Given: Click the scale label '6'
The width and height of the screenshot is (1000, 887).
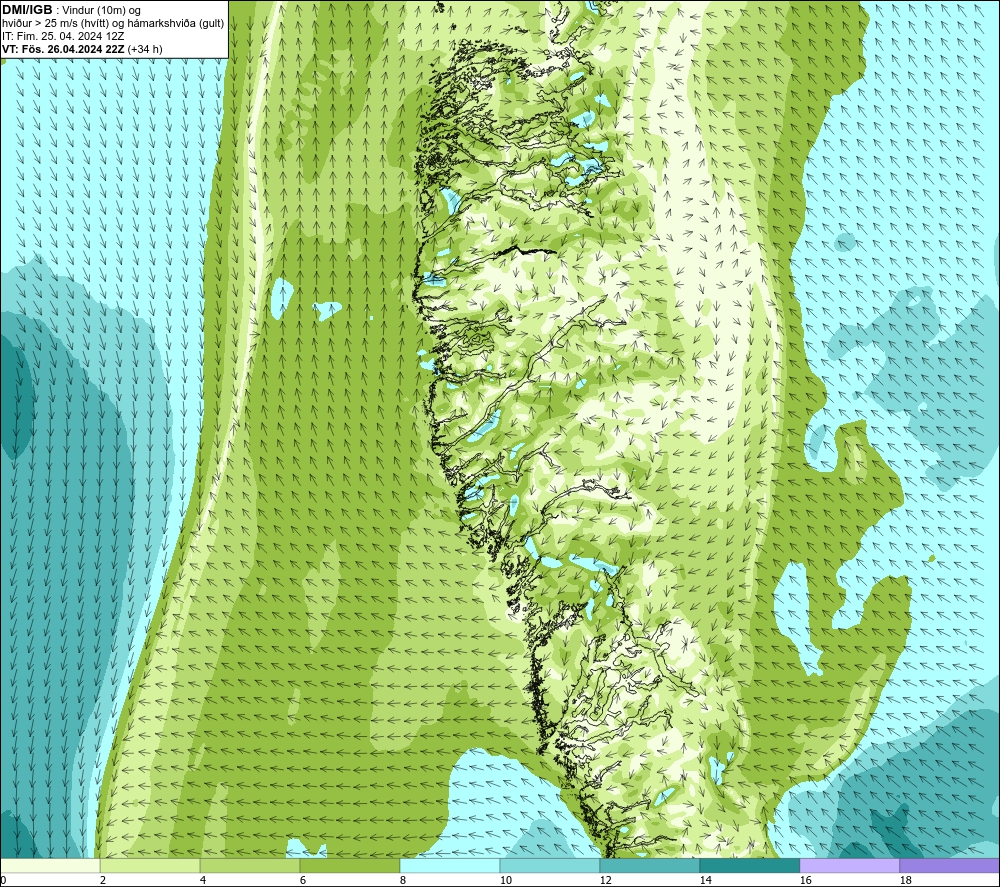Looking at the screenshot, I should (x=303, y=880).
